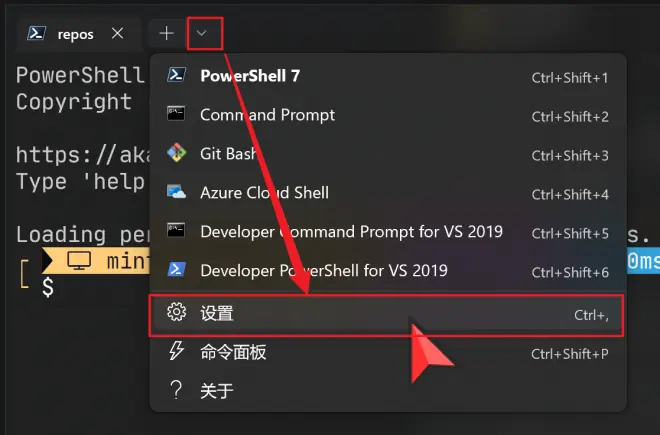Click the Command Prompt profile icon
The height and width of the screenshot is (435, 660).
[176, 114]
